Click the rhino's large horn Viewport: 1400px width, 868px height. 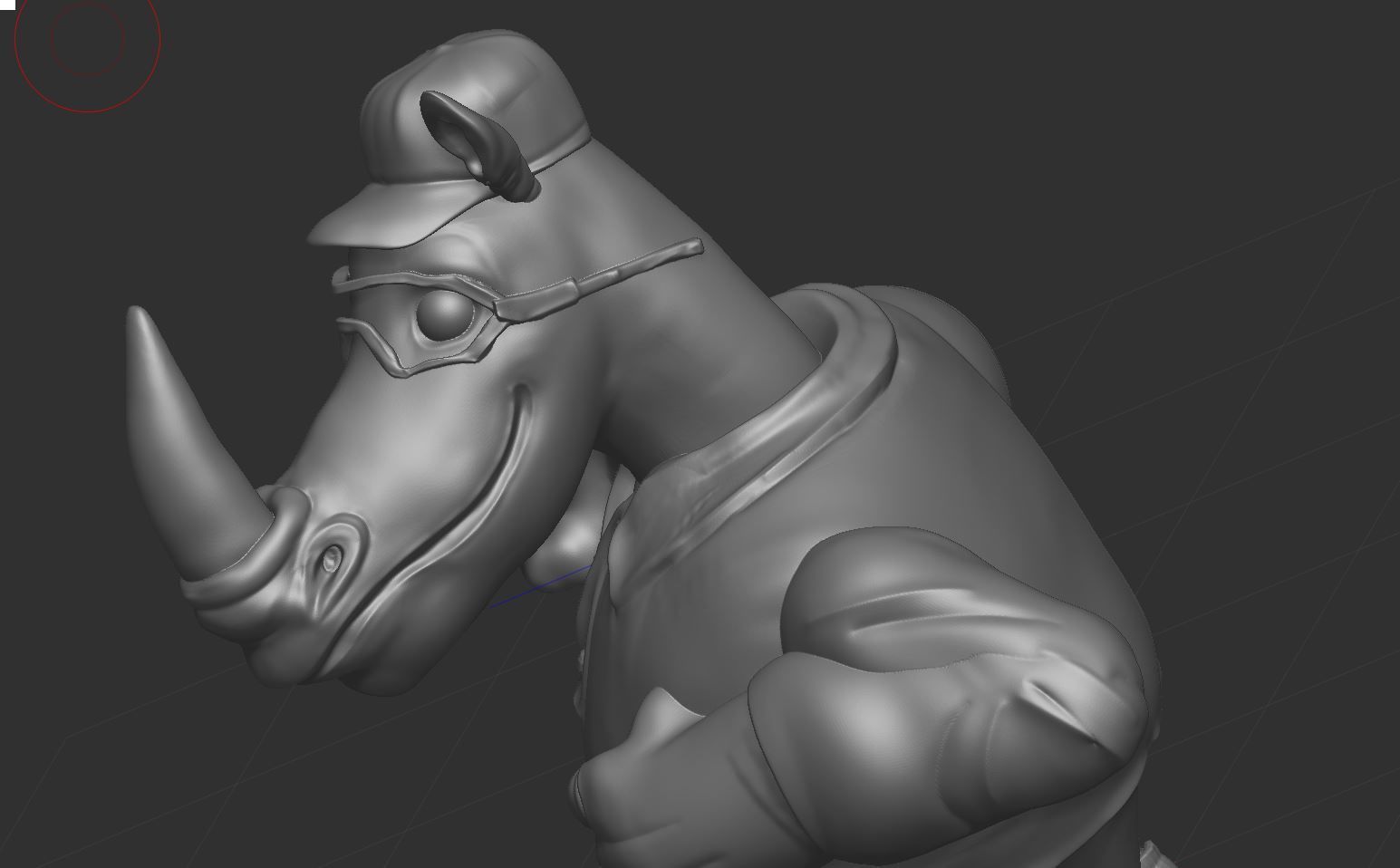(x=190, y=444)
